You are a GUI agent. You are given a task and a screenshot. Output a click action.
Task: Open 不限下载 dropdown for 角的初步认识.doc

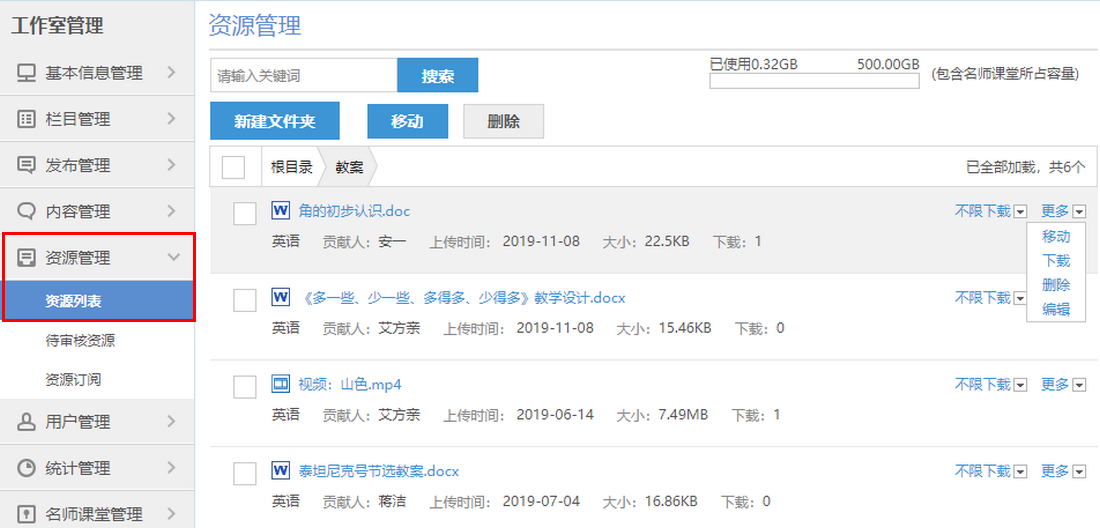(1020, 211)
